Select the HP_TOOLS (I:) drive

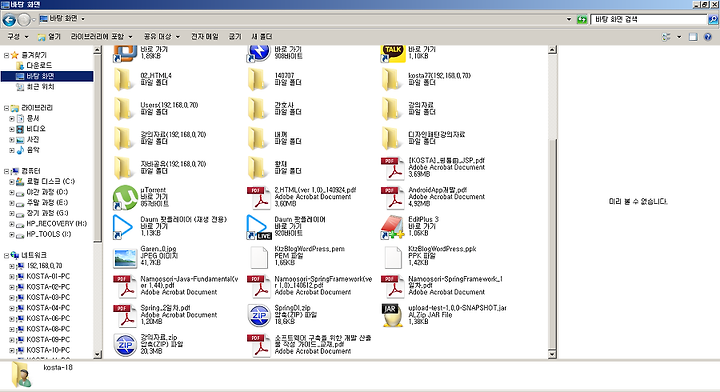pyautogui.click(x=49, y=235)
